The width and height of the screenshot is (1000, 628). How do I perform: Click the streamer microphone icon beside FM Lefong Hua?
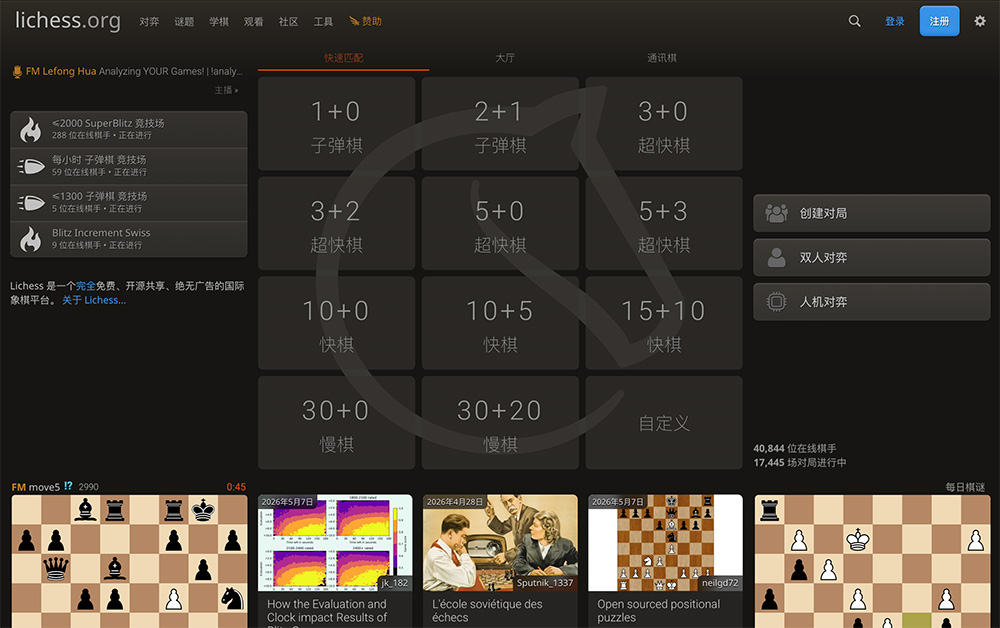[17, 72]
